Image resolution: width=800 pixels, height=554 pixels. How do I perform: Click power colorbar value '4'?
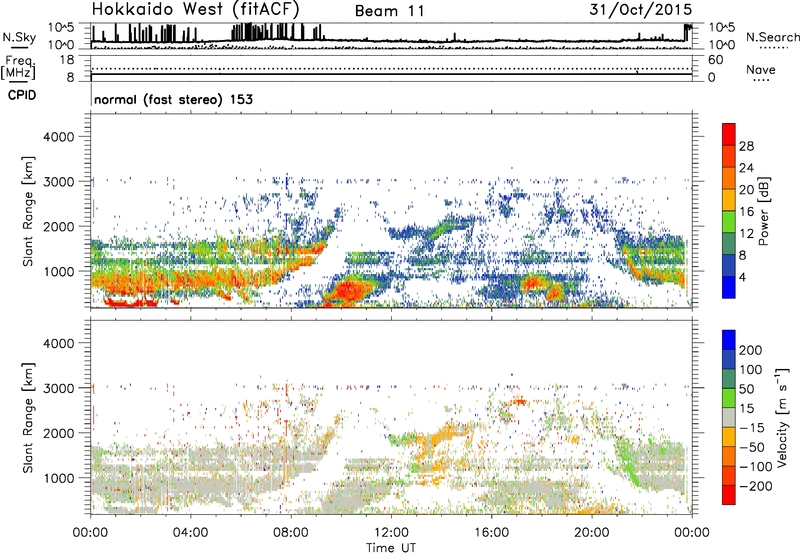click(x=742, y=277)
